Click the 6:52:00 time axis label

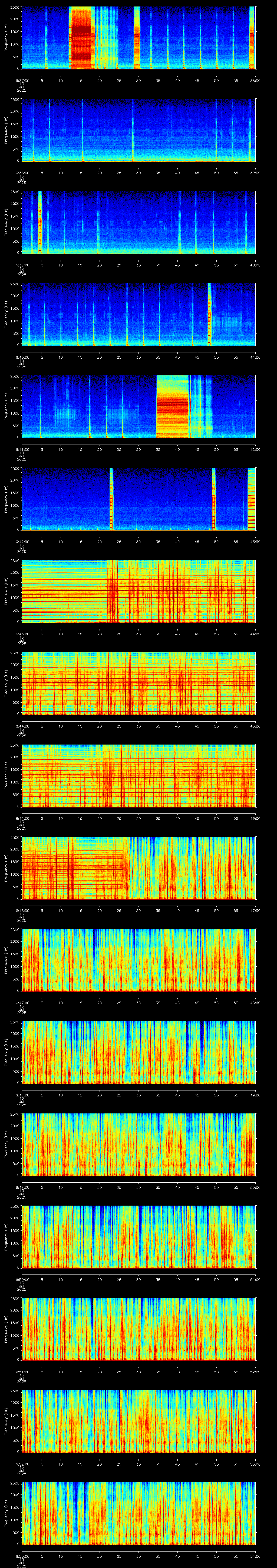(x=22, y=1464)
